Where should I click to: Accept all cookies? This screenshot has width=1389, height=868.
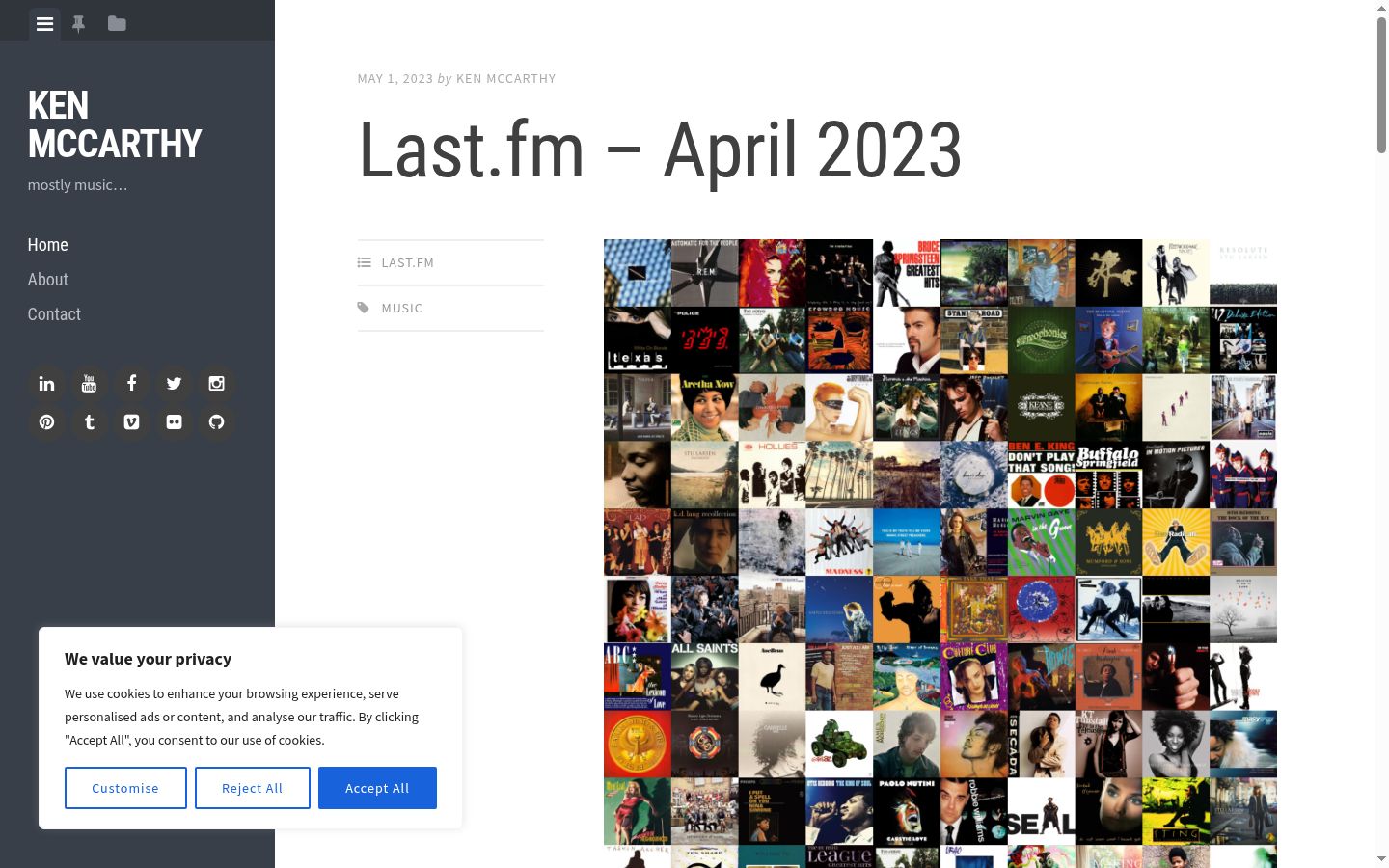tap(377, 788)
